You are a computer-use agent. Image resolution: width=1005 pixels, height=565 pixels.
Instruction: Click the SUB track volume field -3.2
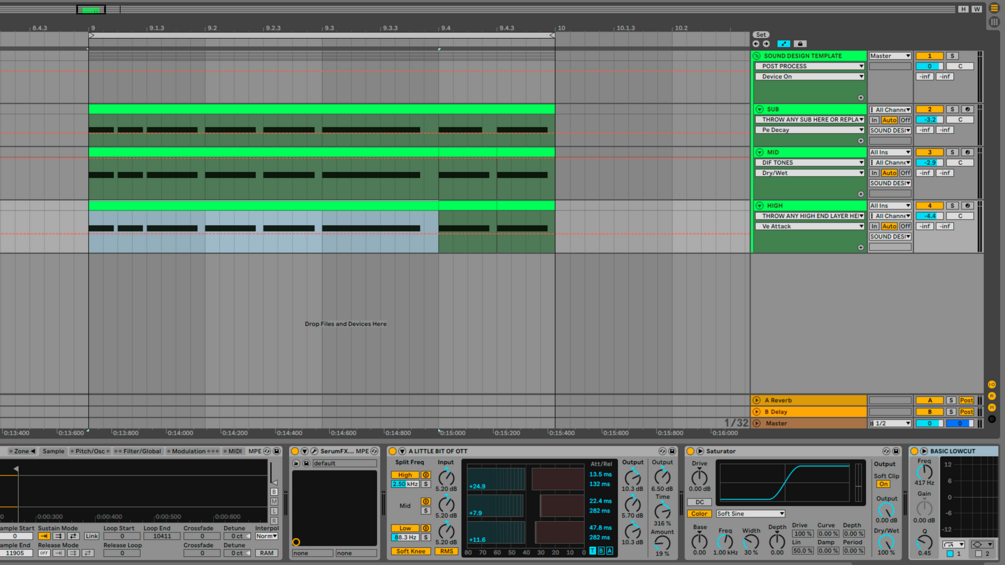(929, 120)
